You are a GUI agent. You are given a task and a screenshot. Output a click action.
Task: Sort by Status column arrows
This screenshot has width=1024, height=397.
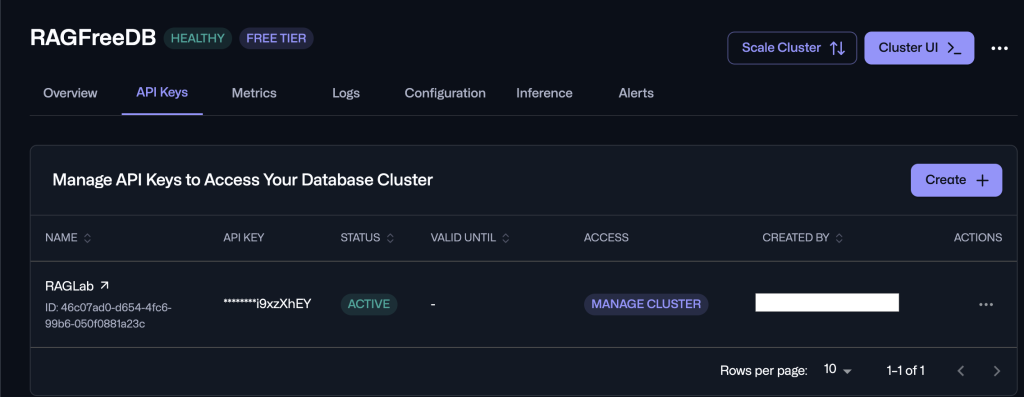pyautogui.click(x=390, y=238)
